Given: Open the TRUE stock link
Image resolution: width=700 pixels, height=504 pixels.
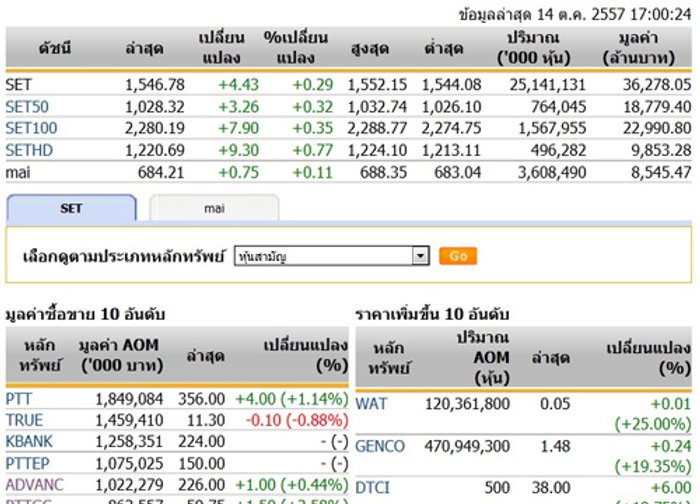Looking at the screenshot, I should click(x=24, y=420).
